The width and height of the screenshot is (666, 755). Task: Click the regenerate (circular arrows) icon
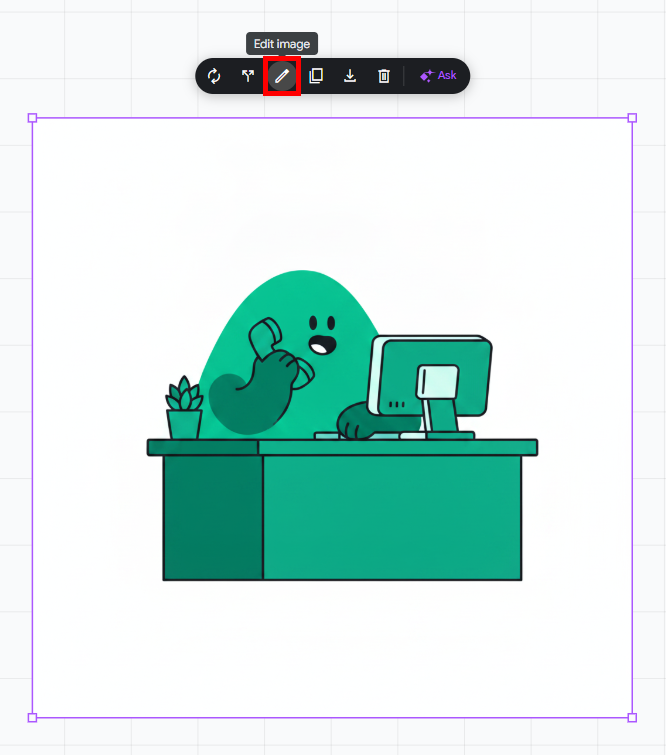[x=214, y=76]
